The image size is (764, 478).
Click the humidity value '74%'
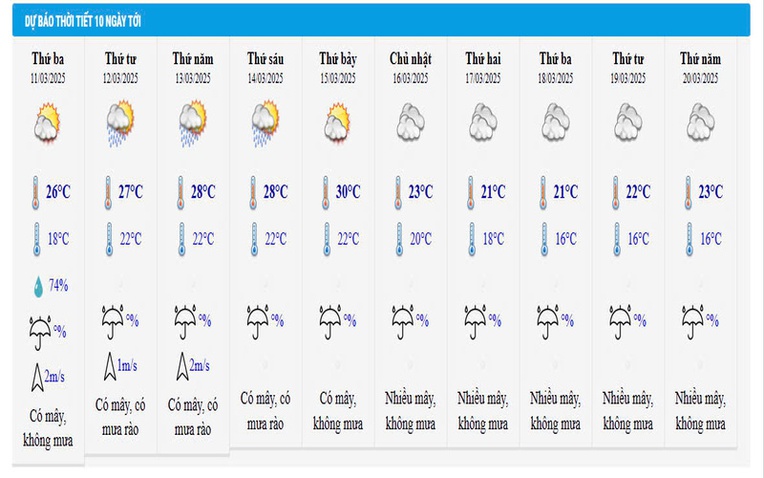click(x=58, y=285)
